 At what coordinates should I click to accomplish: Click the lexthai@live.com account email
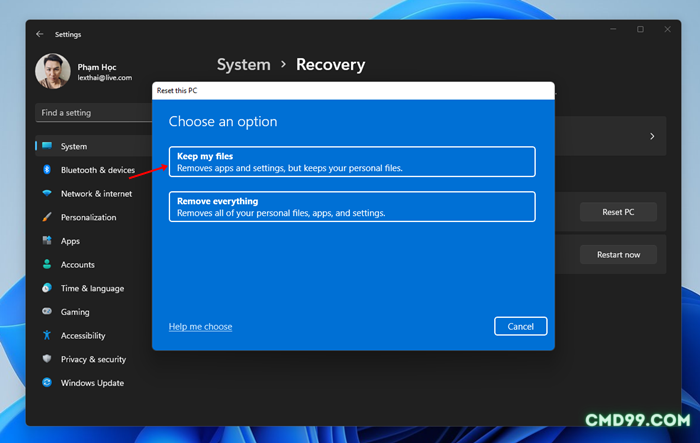pos(104,78)
